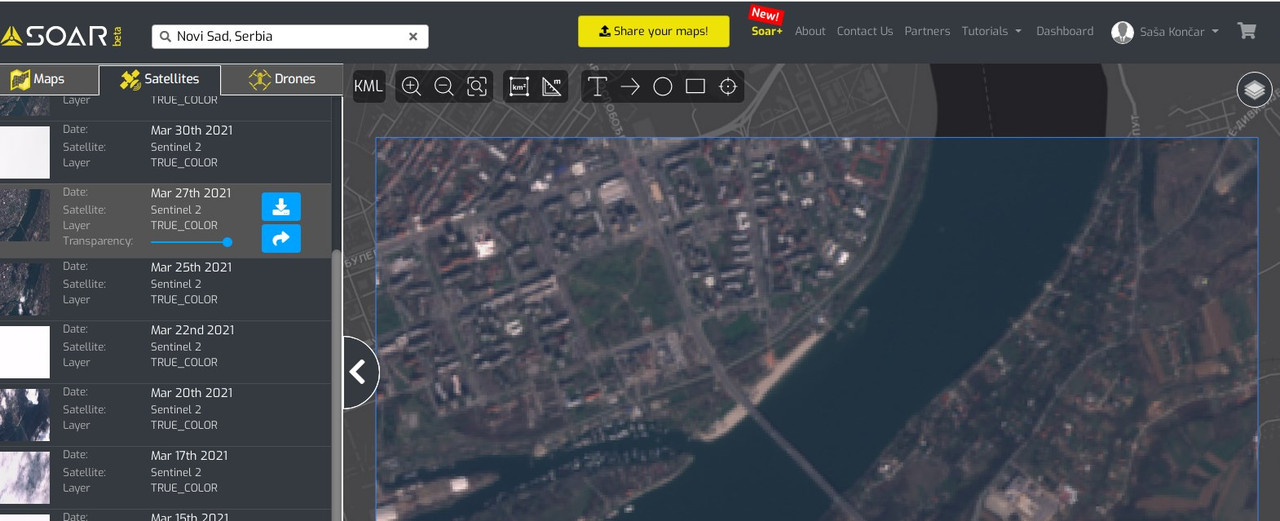Click the Mar 17th 2021 date text
This screenshot has width=1280, height=521.
(x=189, y=455)
